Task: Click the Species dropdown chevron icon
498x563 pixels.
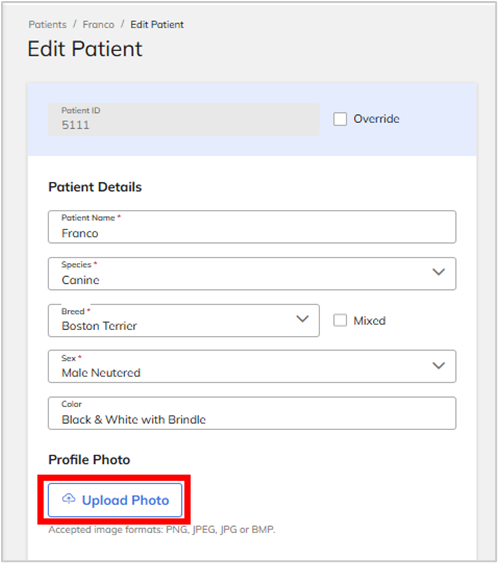Action: tap(438, 272)
